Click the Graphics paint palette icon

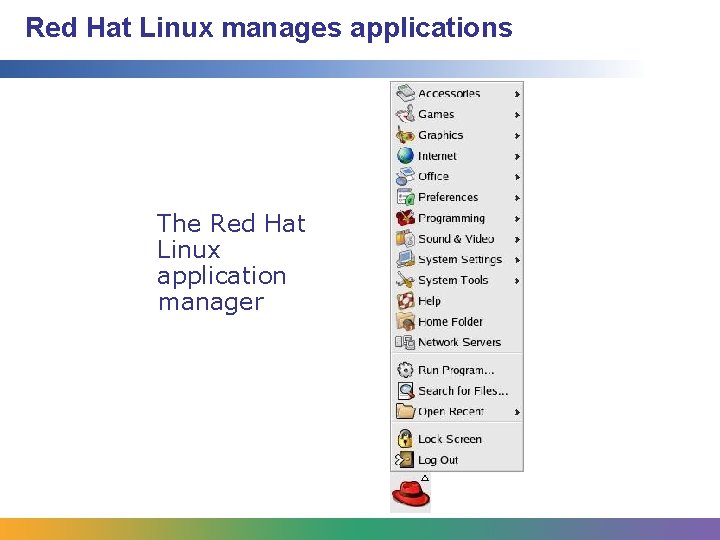[405, 135]
